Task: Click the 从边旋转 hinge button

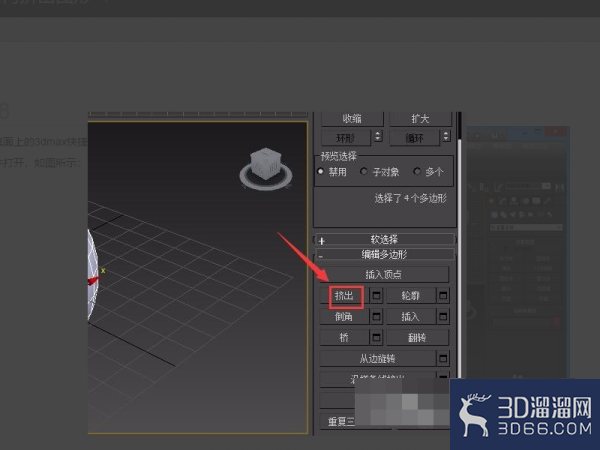Action: [378, 359]
